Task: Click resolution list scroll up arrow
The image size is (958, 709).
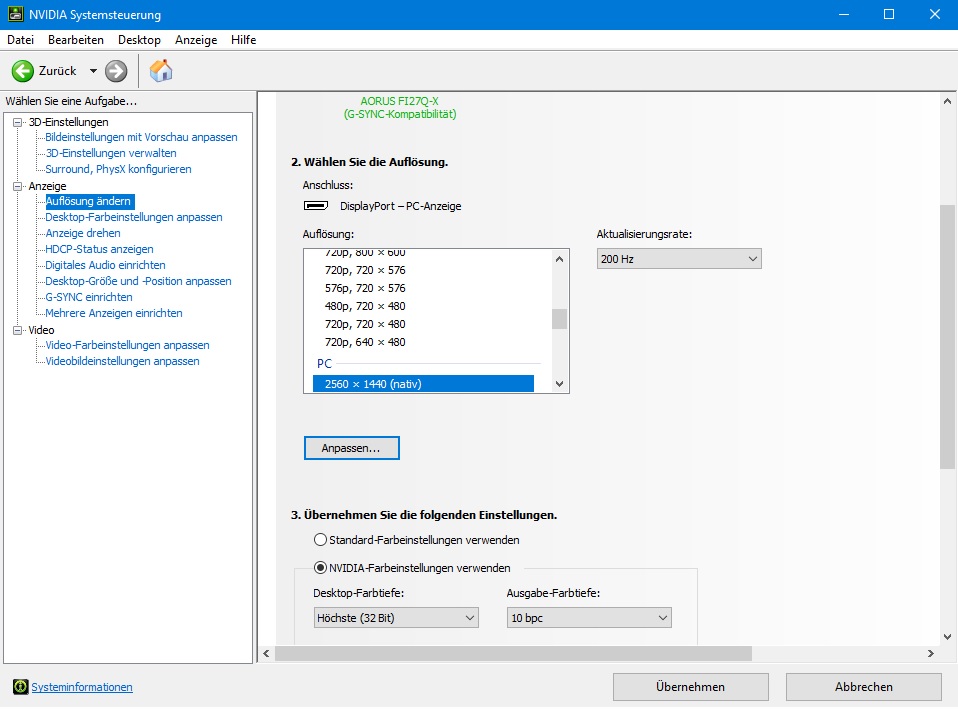Action: click(560, 259)
